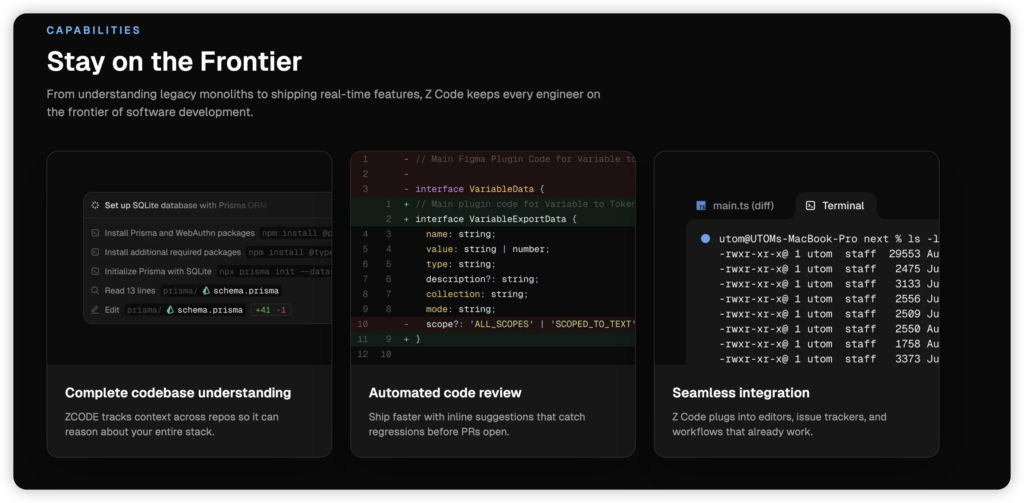Screen dimensions: 1024x503
Task: Click the pencil icon next to Edit
Action: [95, 310]
